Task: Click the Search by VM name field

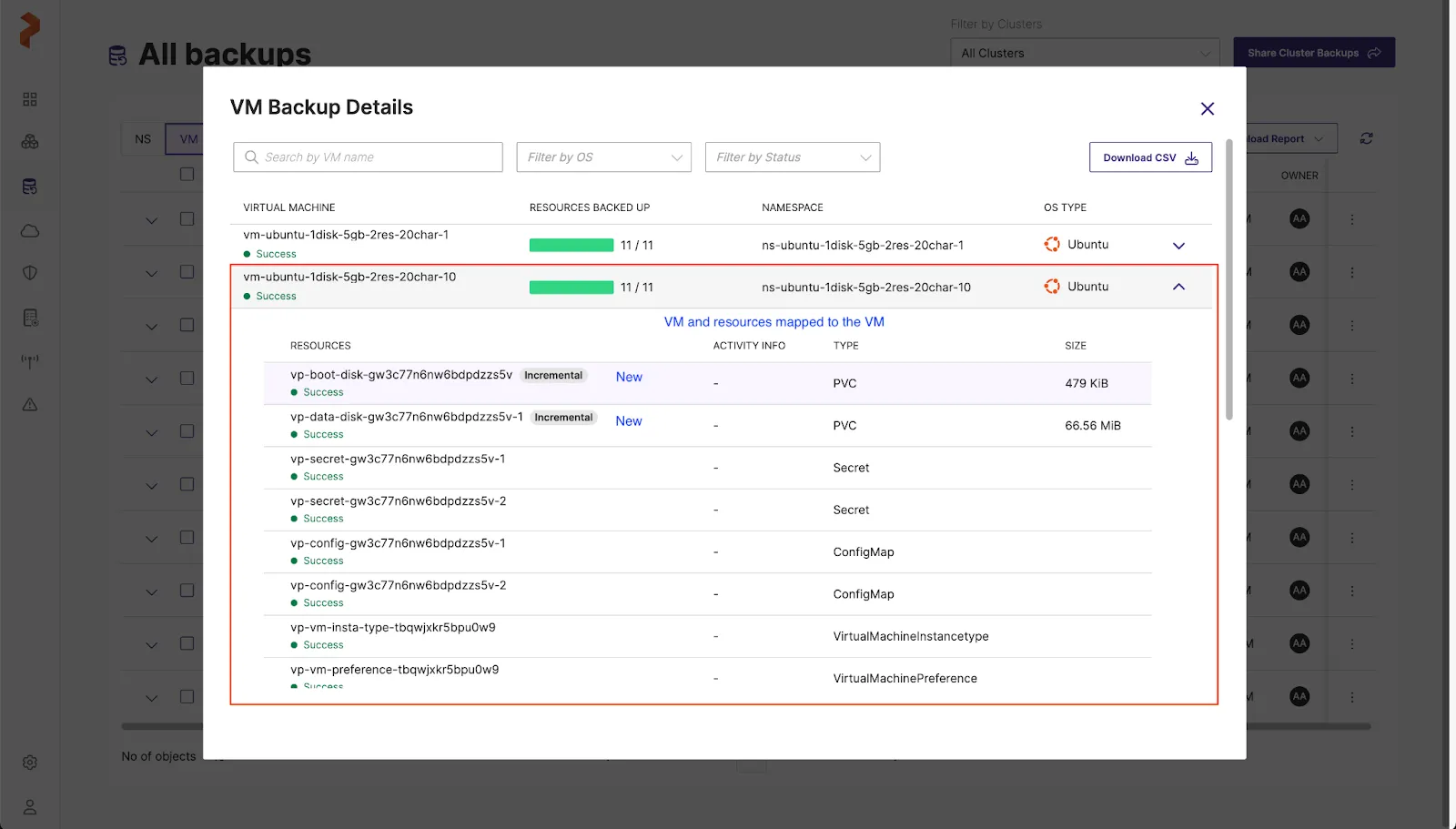Action: 368,157
